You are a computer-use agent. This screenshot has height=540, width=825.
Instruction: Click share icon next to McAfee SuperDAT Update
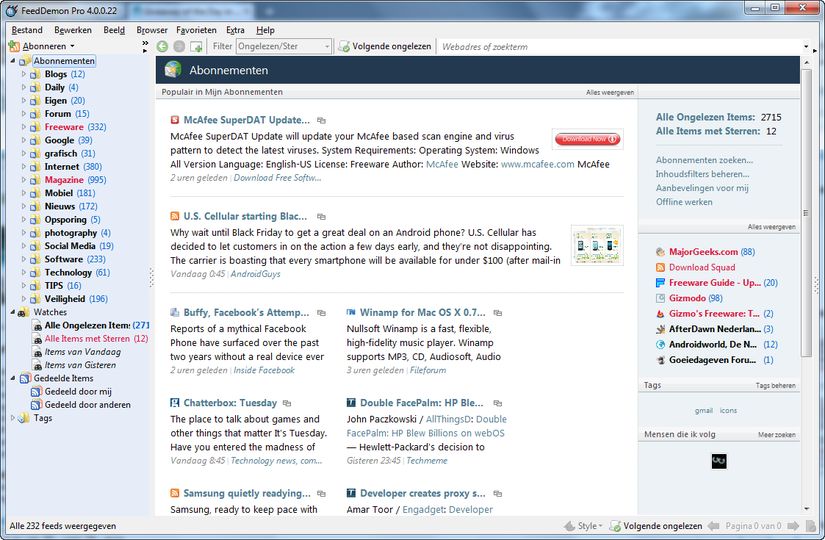(321, 121)
